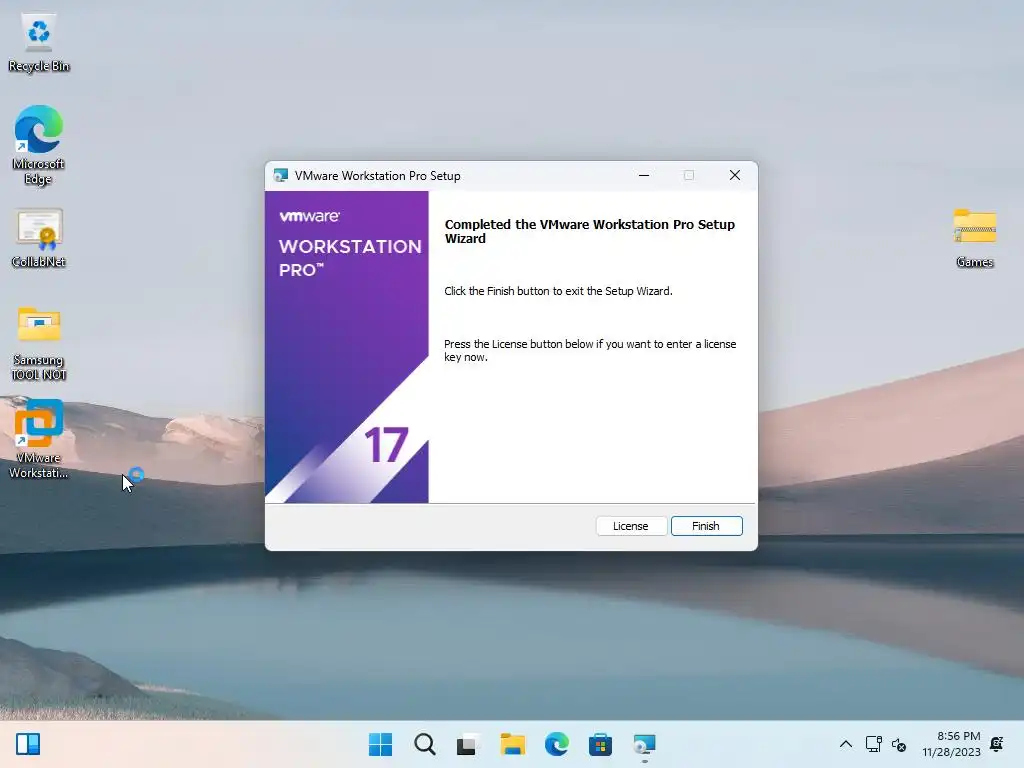Show hidden system tray icons

[x=846, y=744]
